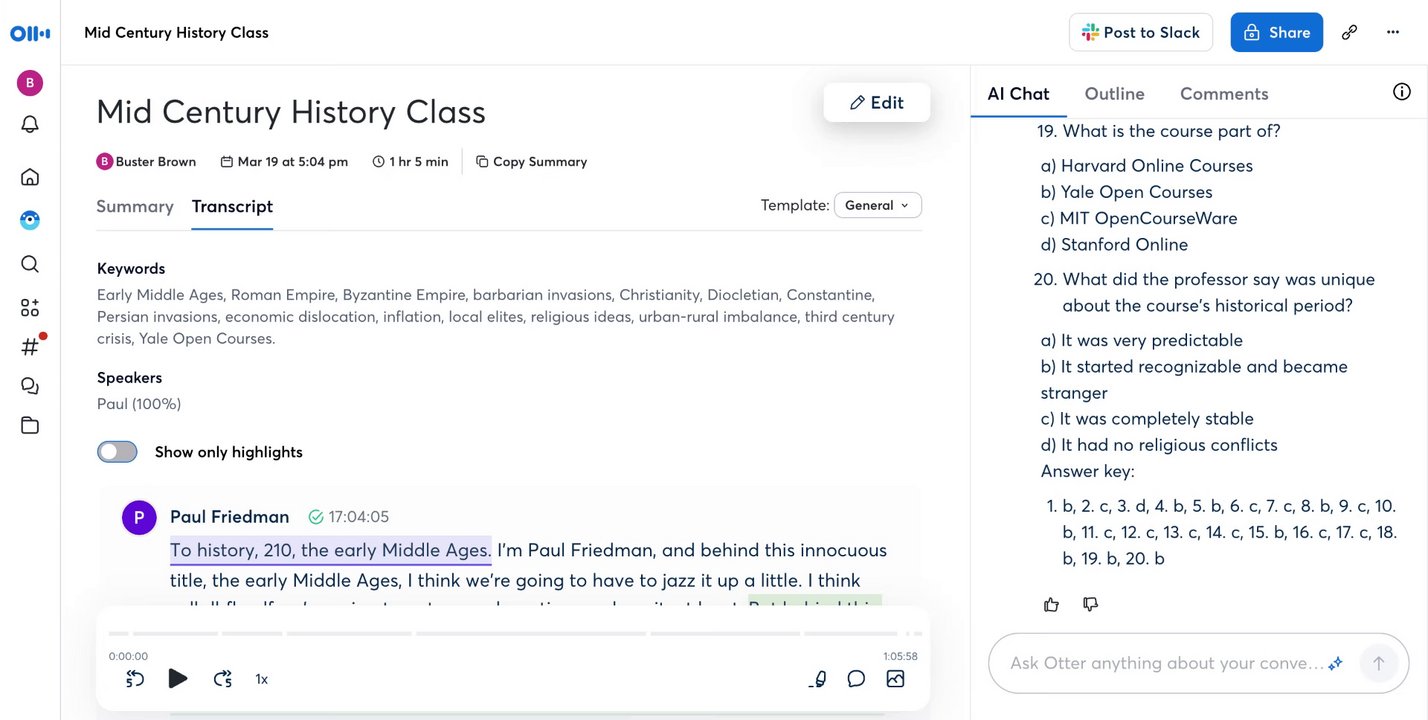Open the Template General dropdown
Viewport: 1428px width, 720px height.
coord(877,205)
